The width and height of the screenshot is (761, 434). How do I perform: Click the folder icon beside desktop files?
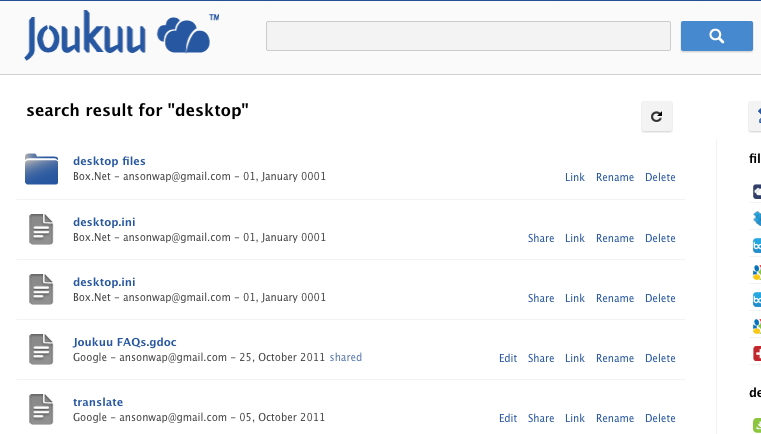pyautogui.click(x=42, y=169)
